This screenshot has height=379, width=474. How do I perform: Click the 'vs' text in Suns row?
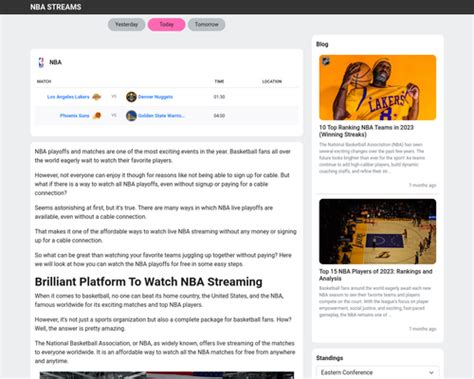pos(114,116)
